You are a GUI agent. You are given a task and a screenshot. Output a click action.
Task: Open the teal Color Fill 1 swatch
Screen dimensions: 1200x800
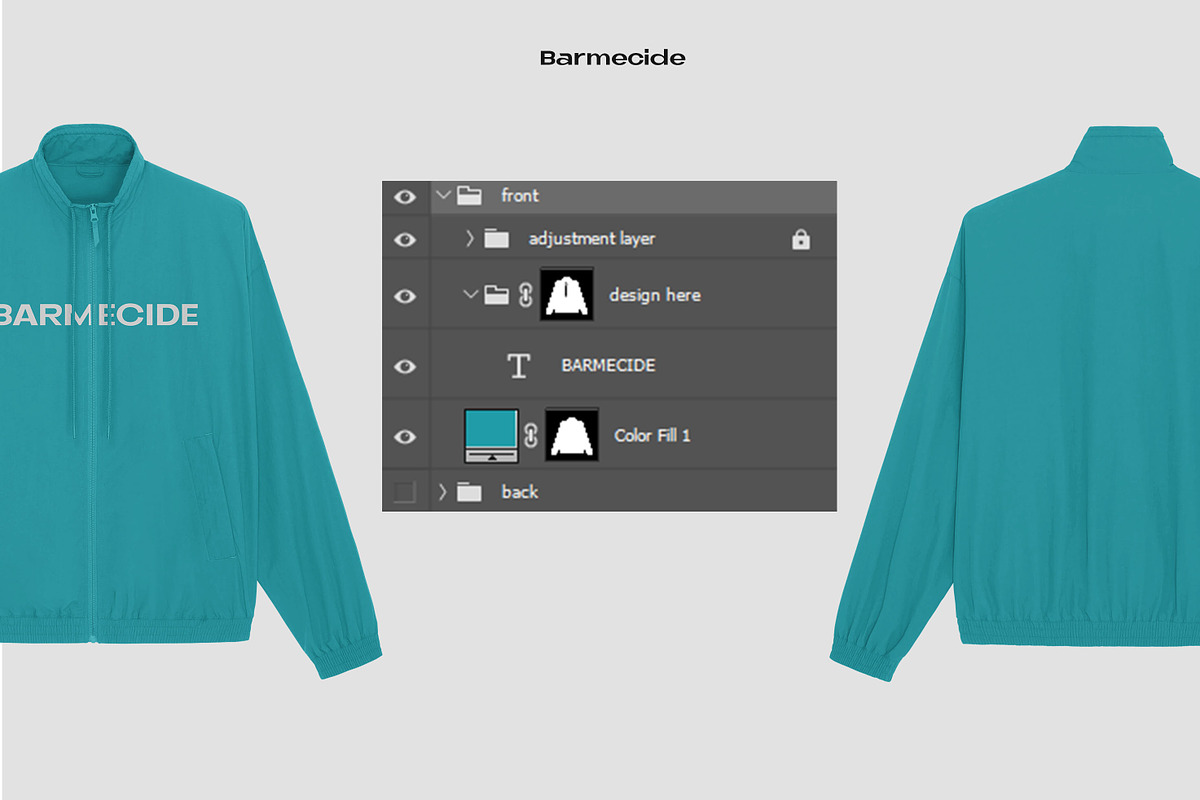[x=492, y=435]
